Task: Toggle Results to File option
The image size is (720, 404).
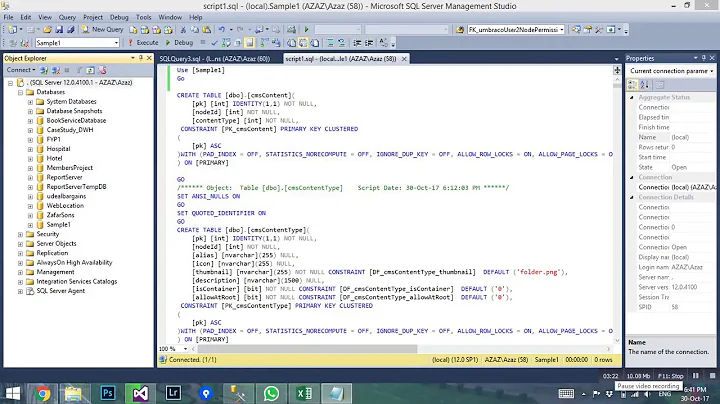Action: [x=315, y=43]
